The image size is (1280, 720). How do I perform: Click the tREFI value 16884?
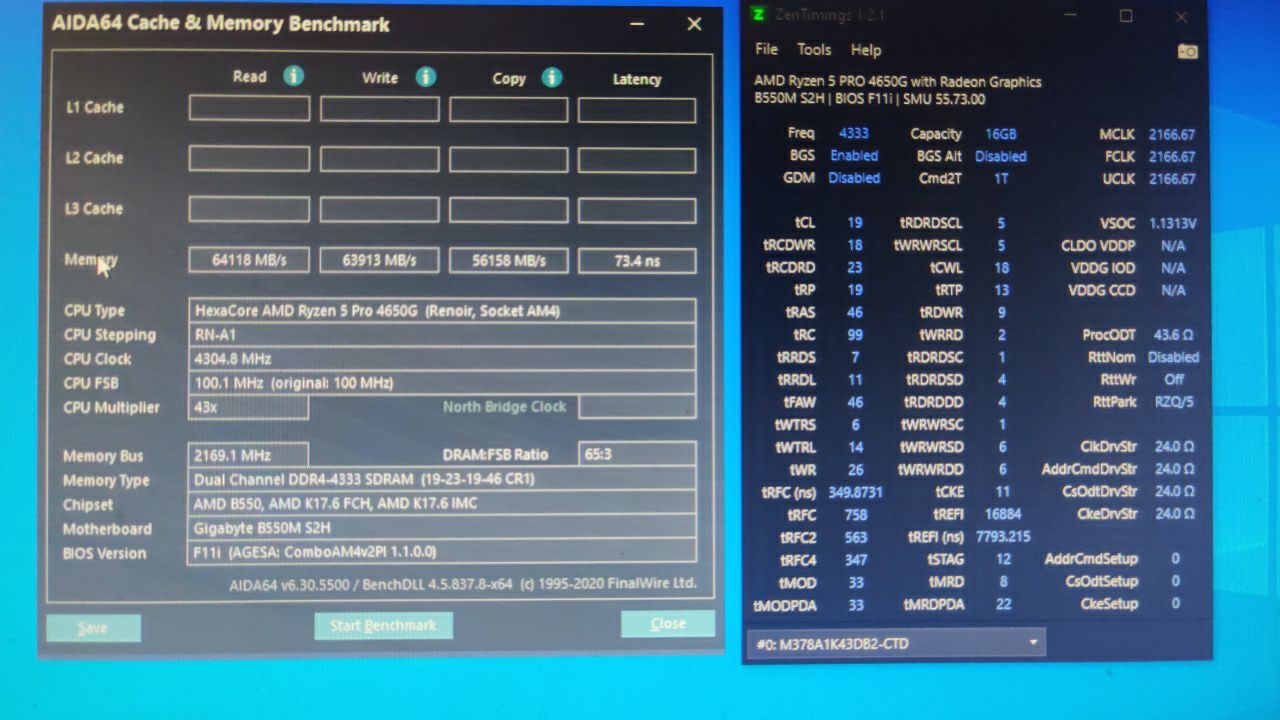coord(1002,514)
